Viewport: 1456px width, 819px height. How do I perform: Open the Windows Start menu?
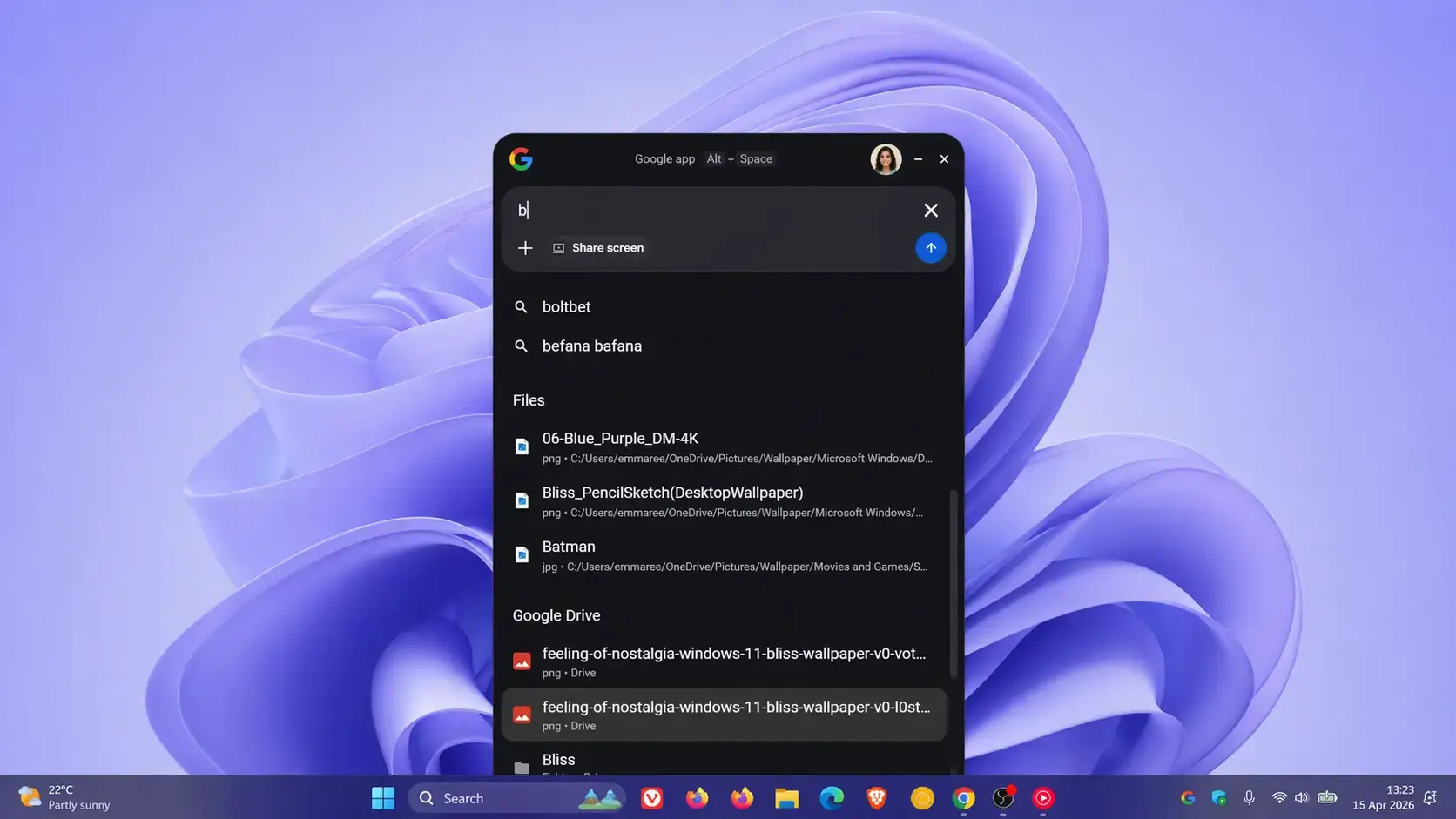383,798
